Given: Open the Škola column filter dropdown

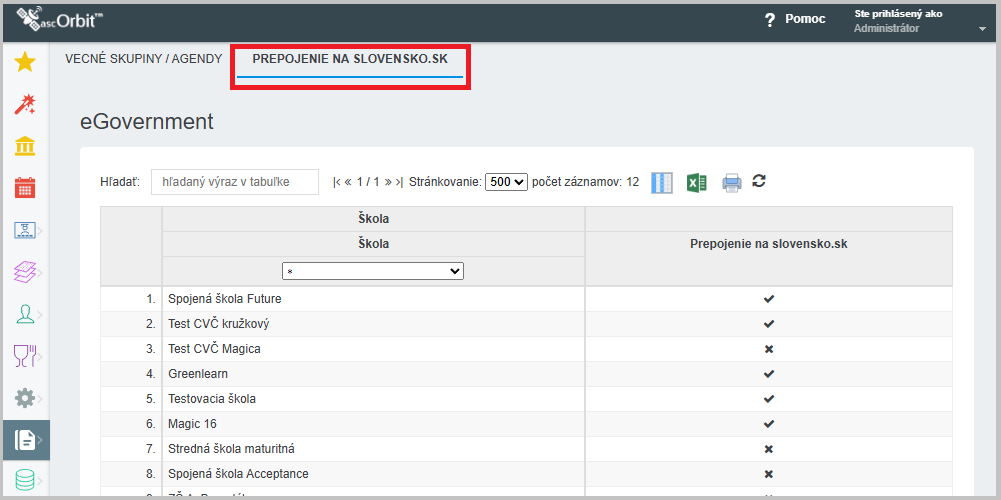Looking at the screenshot, I should [x=373, y=271].
